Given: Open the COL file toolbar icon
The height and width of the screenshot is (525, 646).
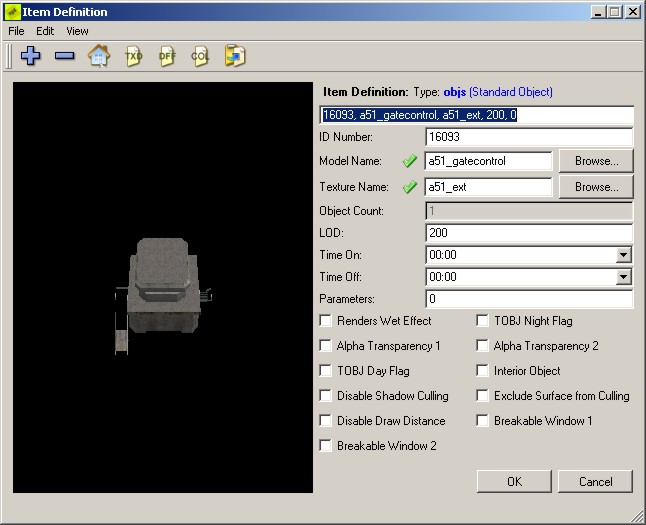Looking at the screenshot, I should click(200, 56).
